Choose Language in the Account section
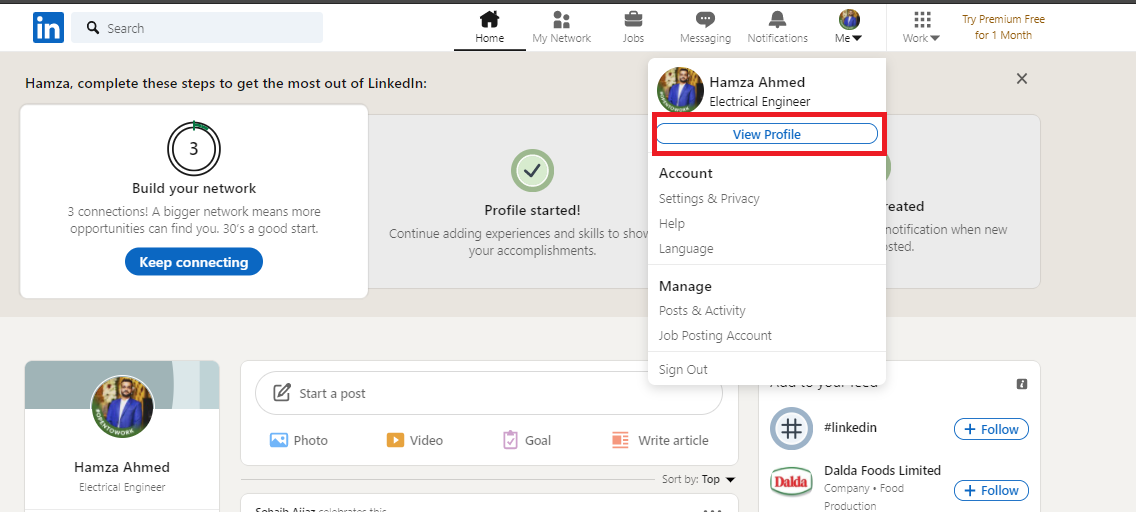 (686, 248)
